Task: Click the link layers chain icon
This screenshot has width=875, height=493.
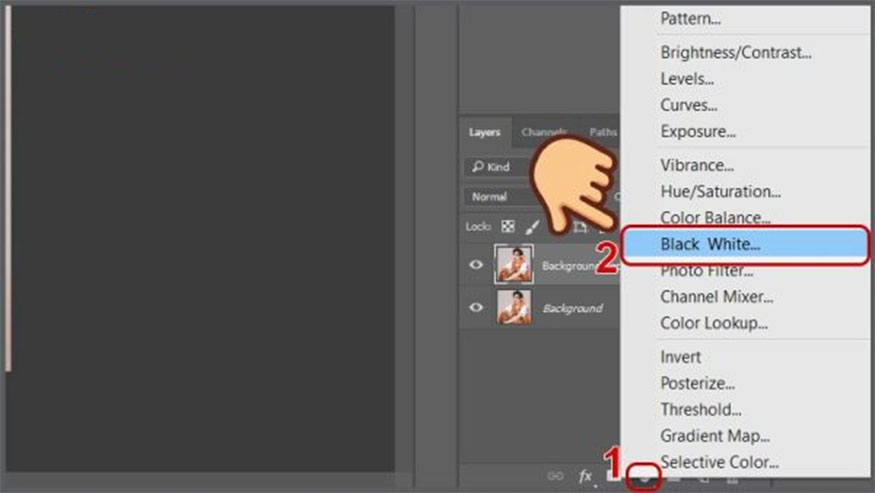Action: pos(555,476)
